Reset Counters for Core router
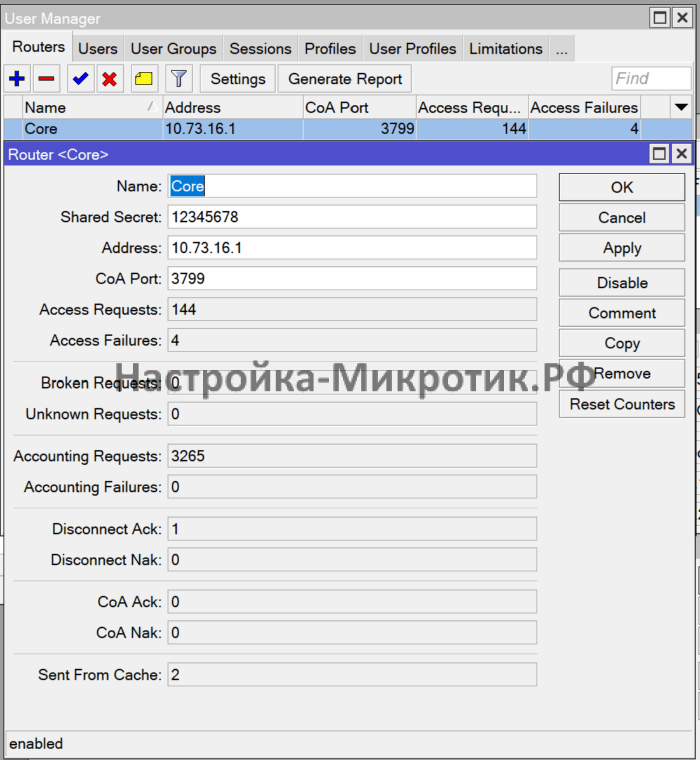This screenshot has width=700, height=760. pos(622,404)
